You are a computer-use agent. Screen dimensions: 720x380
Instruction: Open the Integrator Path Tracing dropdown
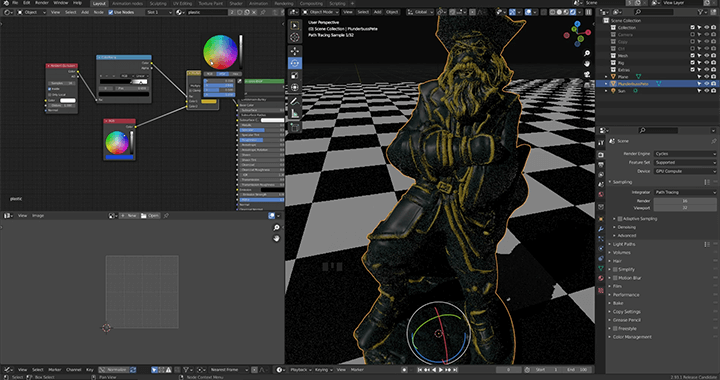(x=685, y=192)
